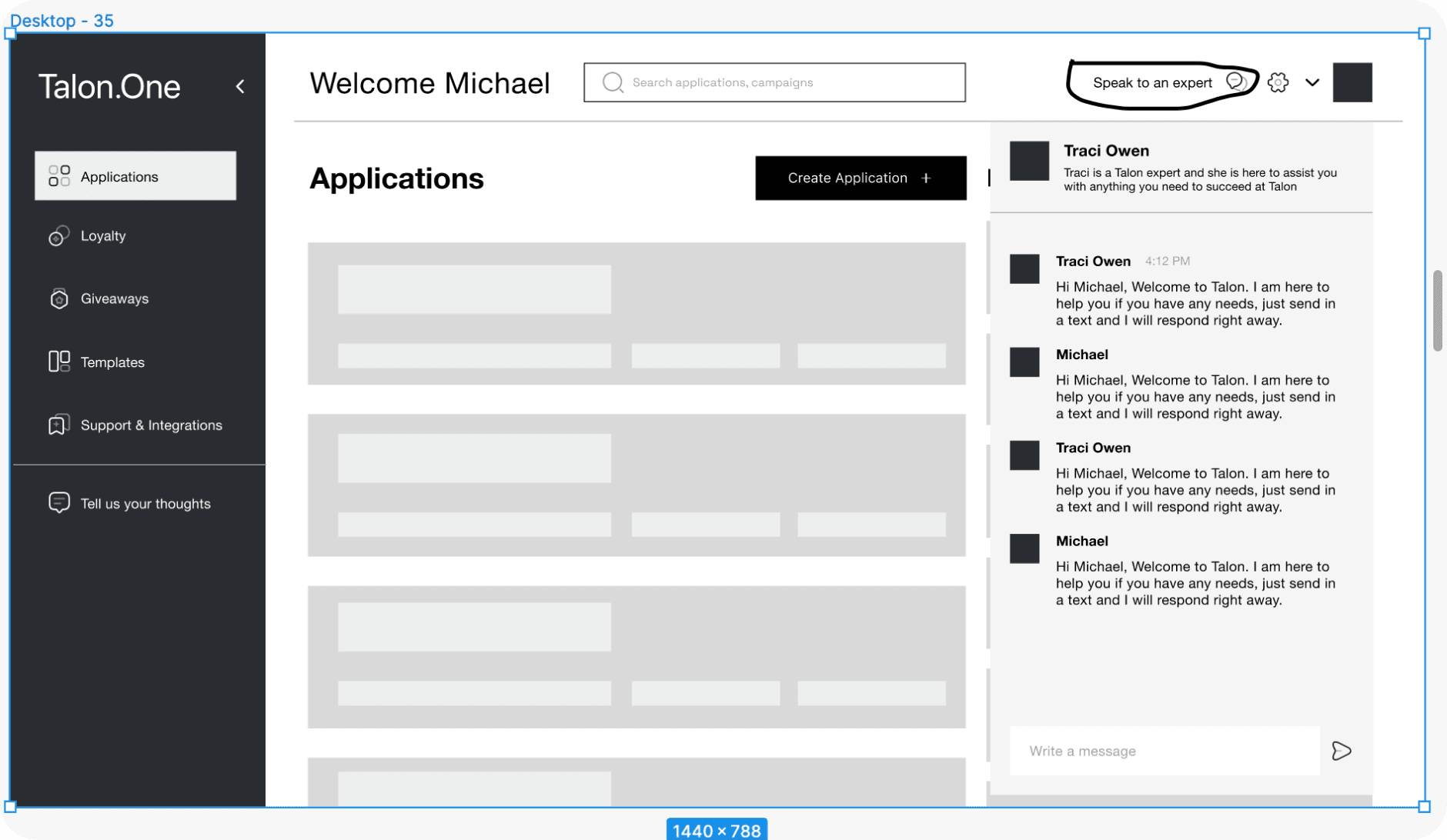This screenshot has height=840, width=1447.
Task: Send the message with the arrow icon
Action: pos(1342,751)
